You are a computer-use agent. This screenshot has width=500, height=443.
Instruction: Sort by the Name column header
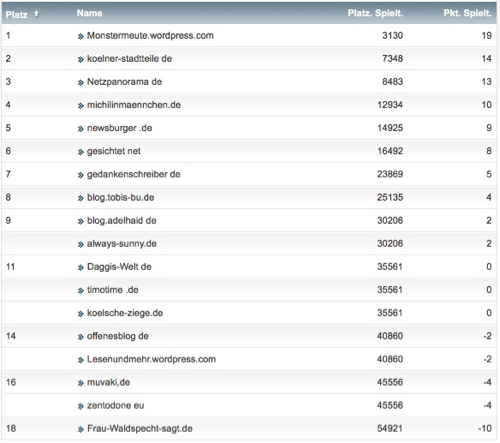coord(89,13)
